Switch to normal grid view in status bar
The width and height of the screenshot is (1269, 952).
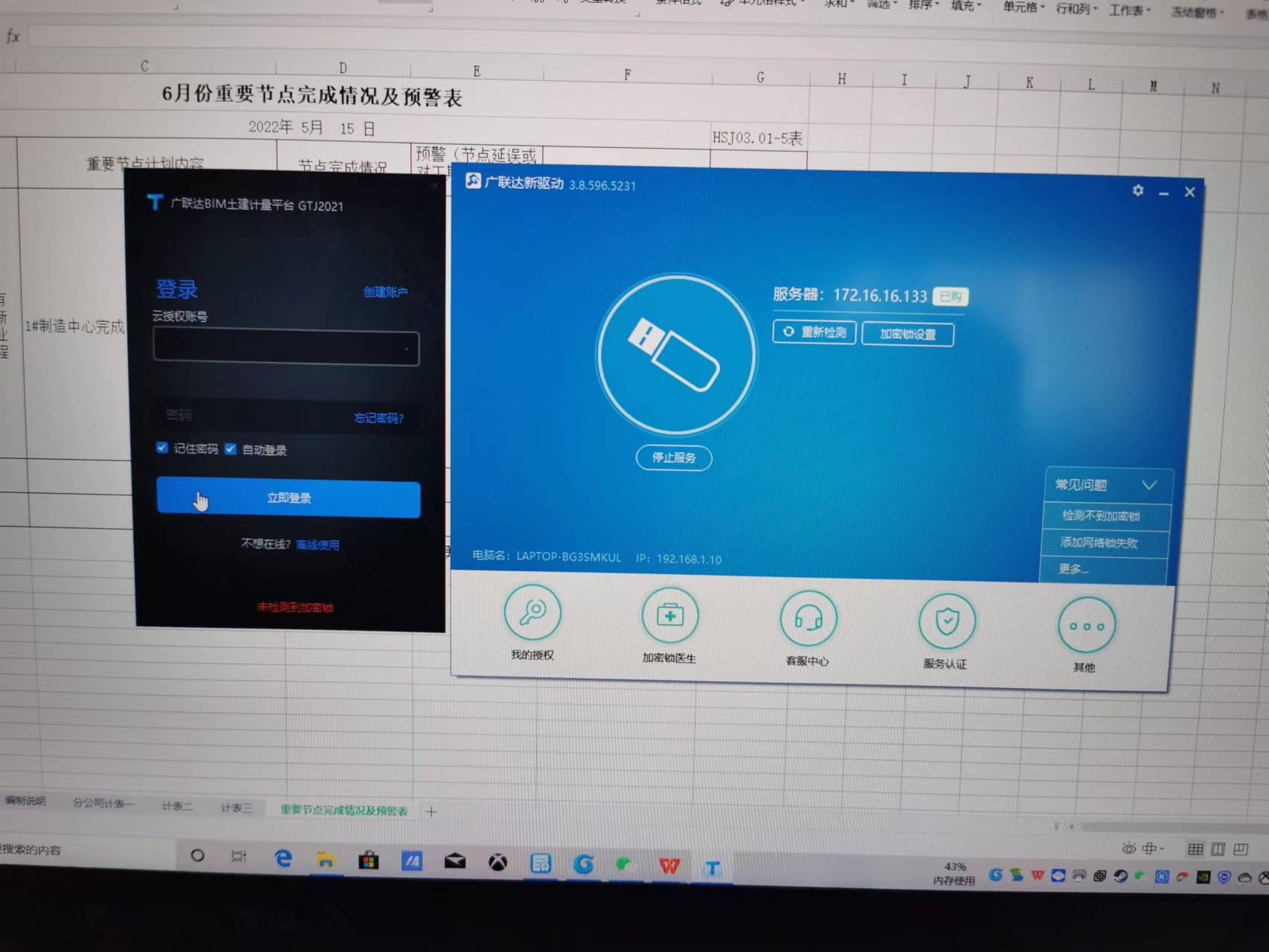(x=1195, y=849)
